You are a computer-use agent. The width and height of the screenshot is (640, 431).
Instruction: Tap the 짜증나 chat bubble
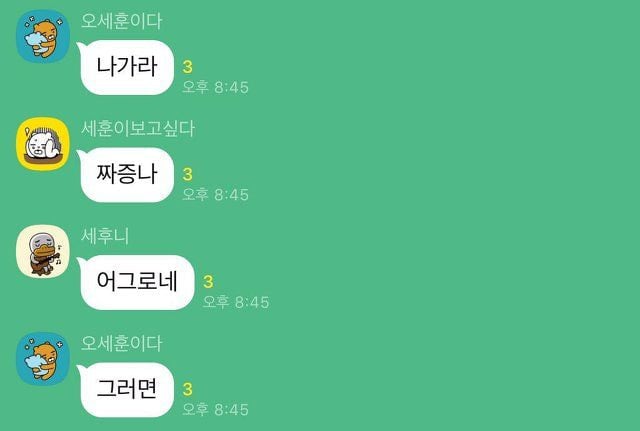[126, 175]
